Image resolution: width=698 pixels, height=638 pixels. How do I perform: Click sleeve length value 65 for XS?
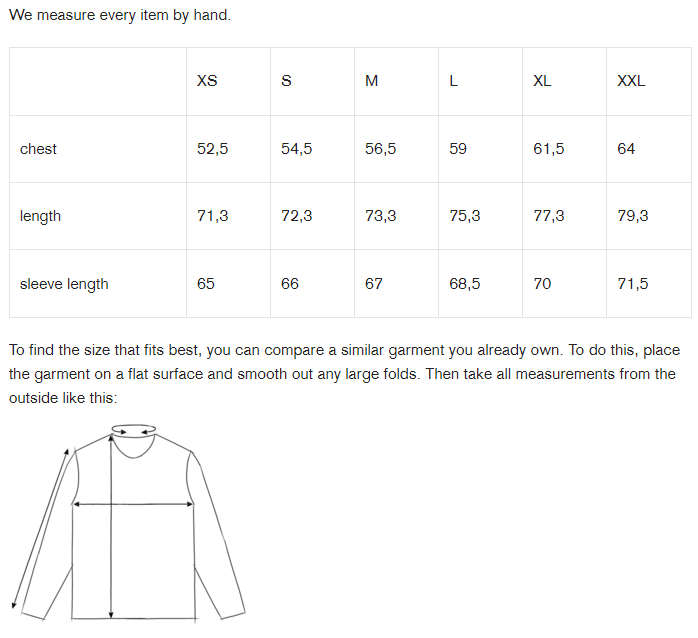coord(206,284)
